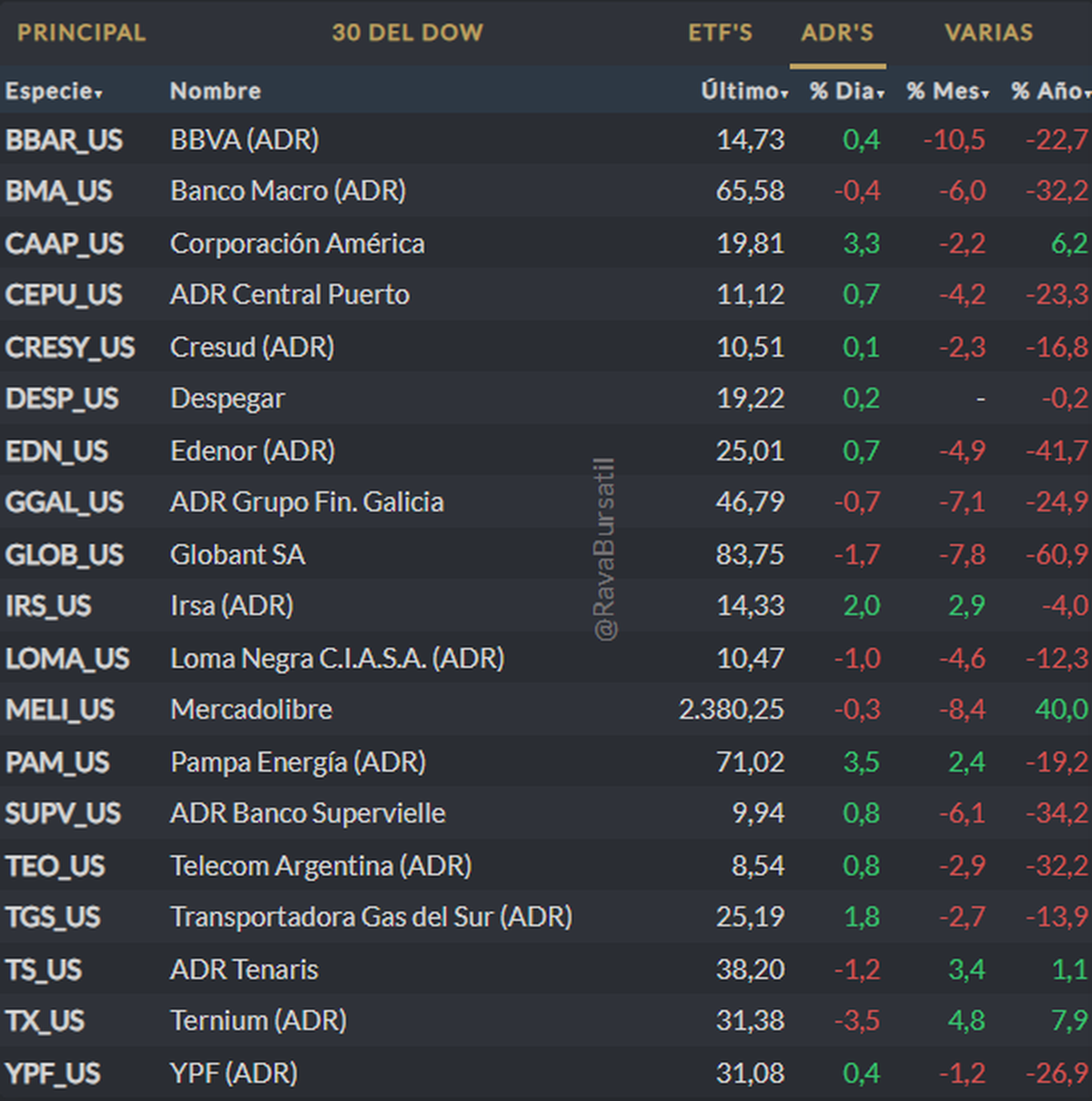Click Banco Macro's last price 65,58

(x=750, y=191)
